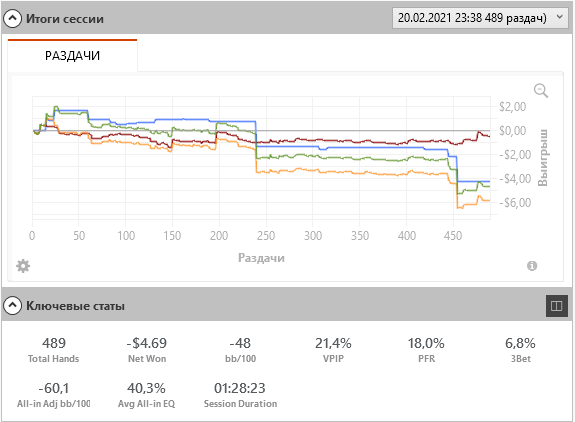This screenshot has height=422, width=575.
Task: Click the PFR 18,0% stat
Action: (x=426, y=350)
